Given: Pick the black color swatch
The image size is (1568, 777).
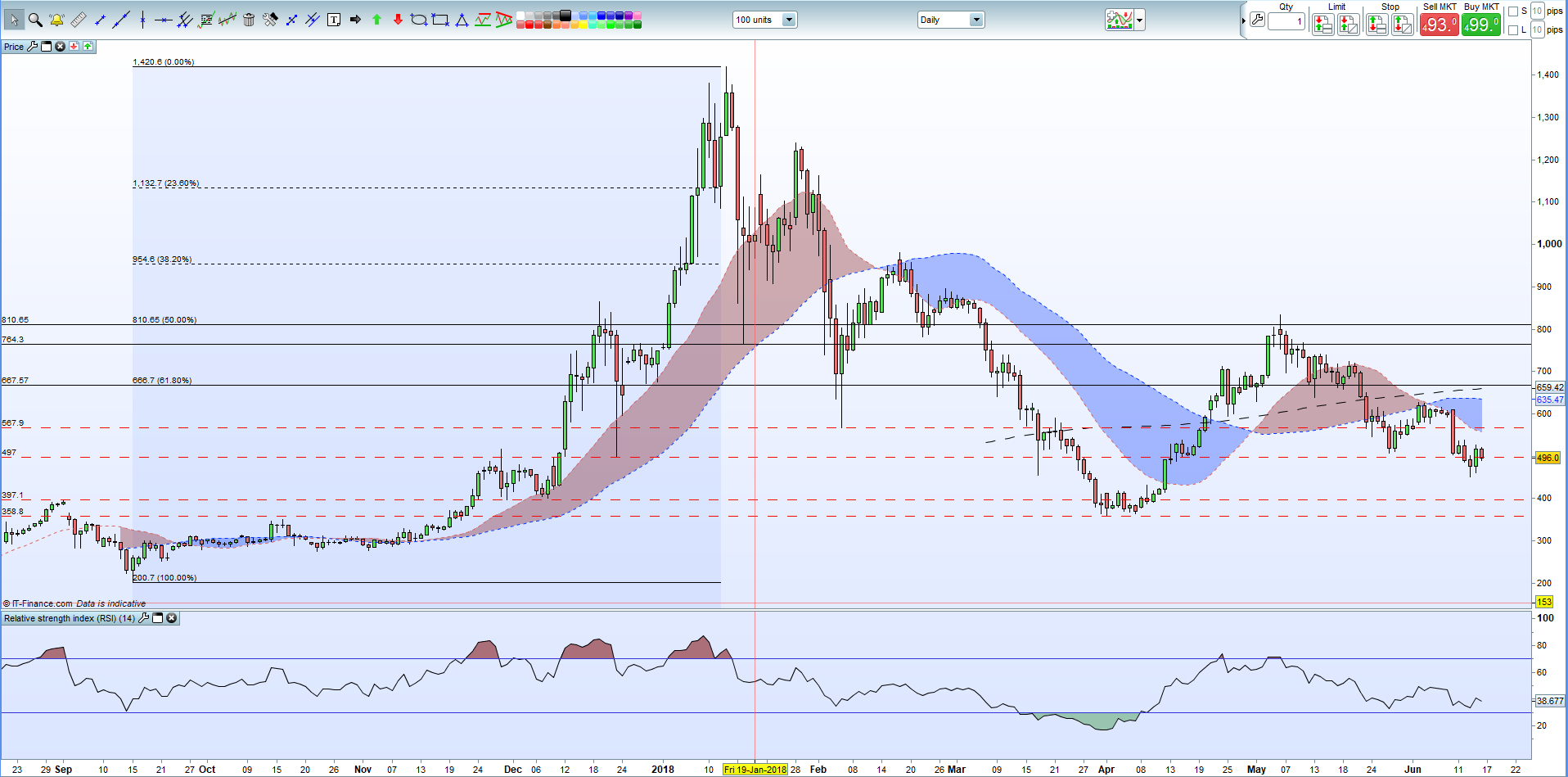Looking at the screenshot, I should point(565,15).
